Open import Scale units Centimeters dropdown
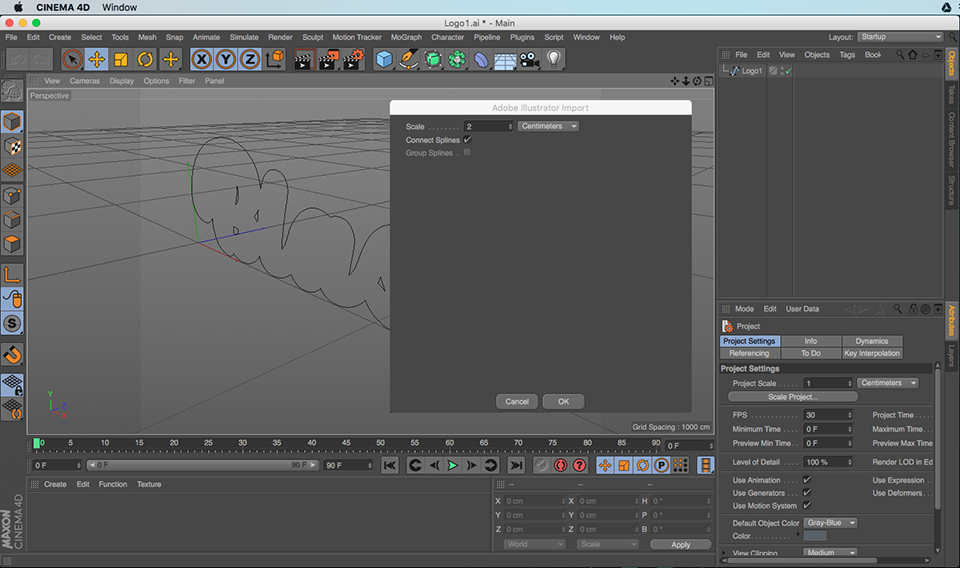960x568 pixels. click(x=549, y=126)
